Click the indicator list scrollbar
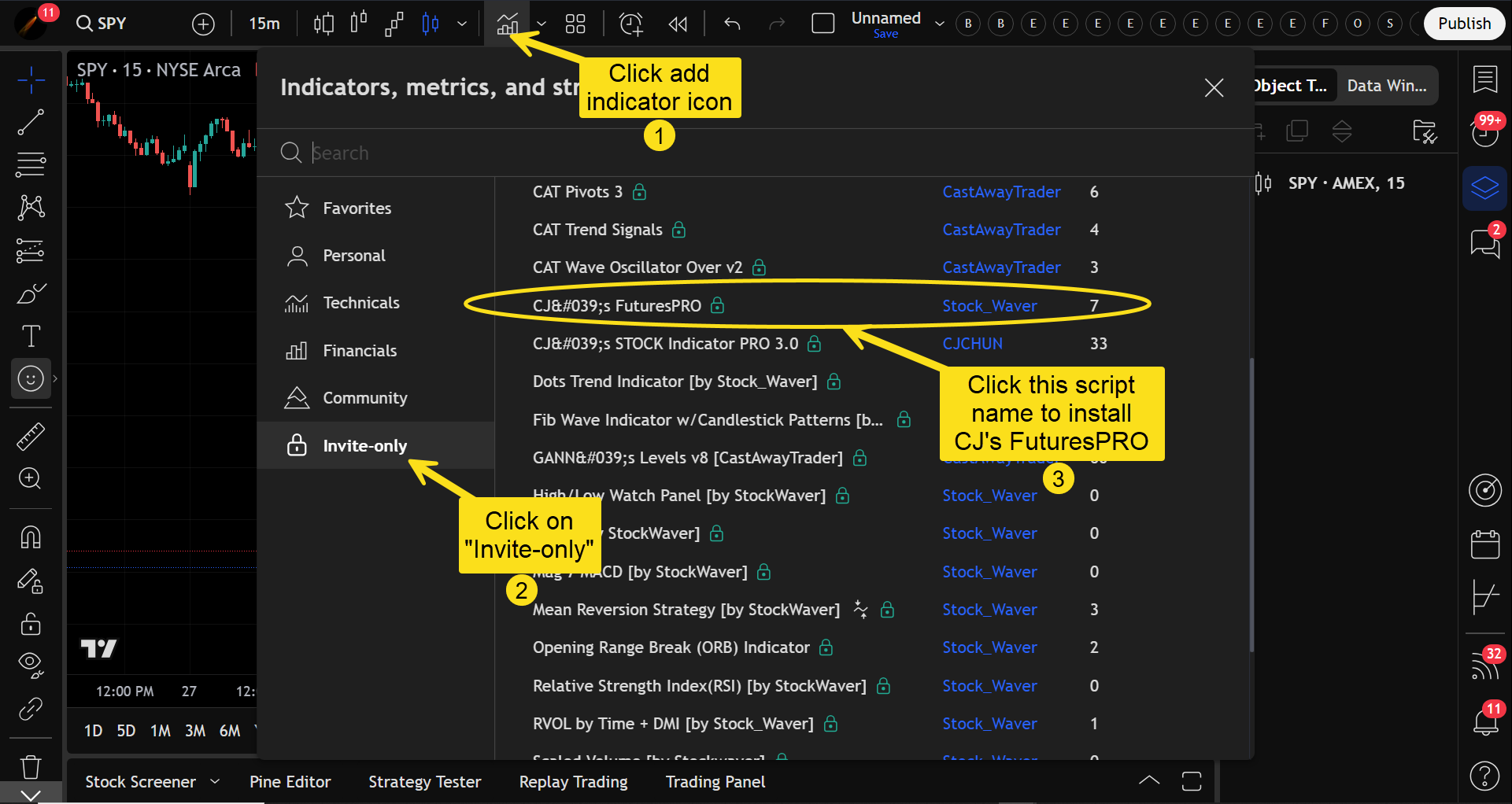The height and width of the screenshot is (804, 1512). click(x=1251, y=503)
